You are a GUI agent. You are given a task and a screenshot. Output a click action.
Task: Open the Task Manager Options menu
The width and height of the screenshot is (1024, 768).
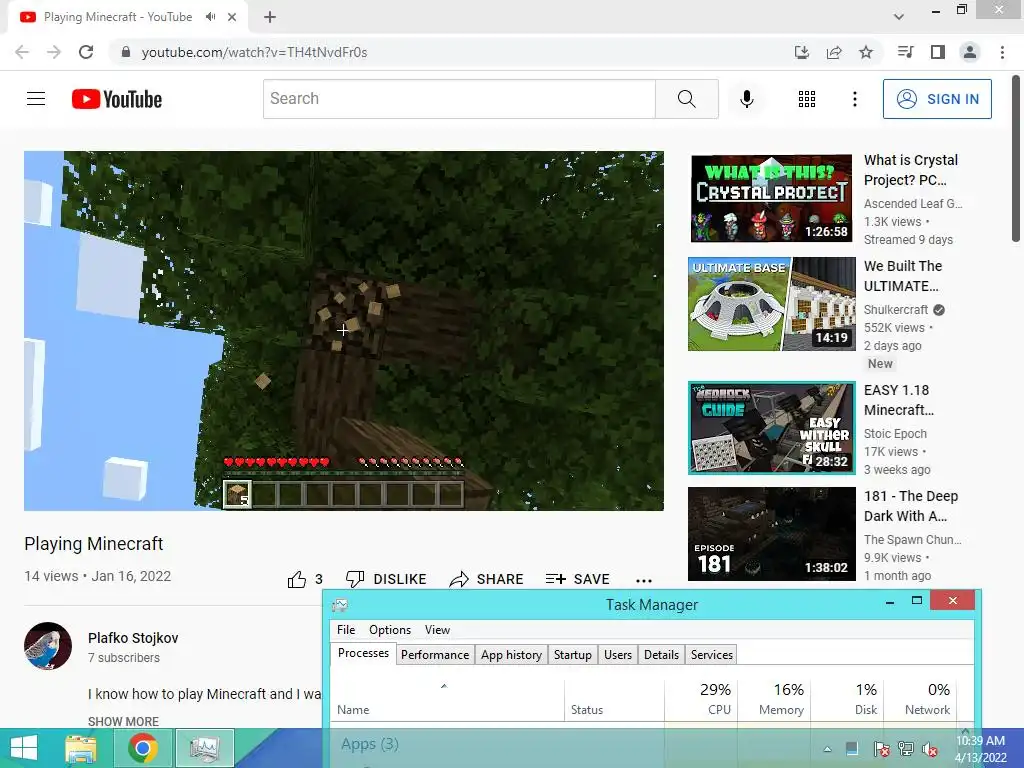tap(390, 630)
